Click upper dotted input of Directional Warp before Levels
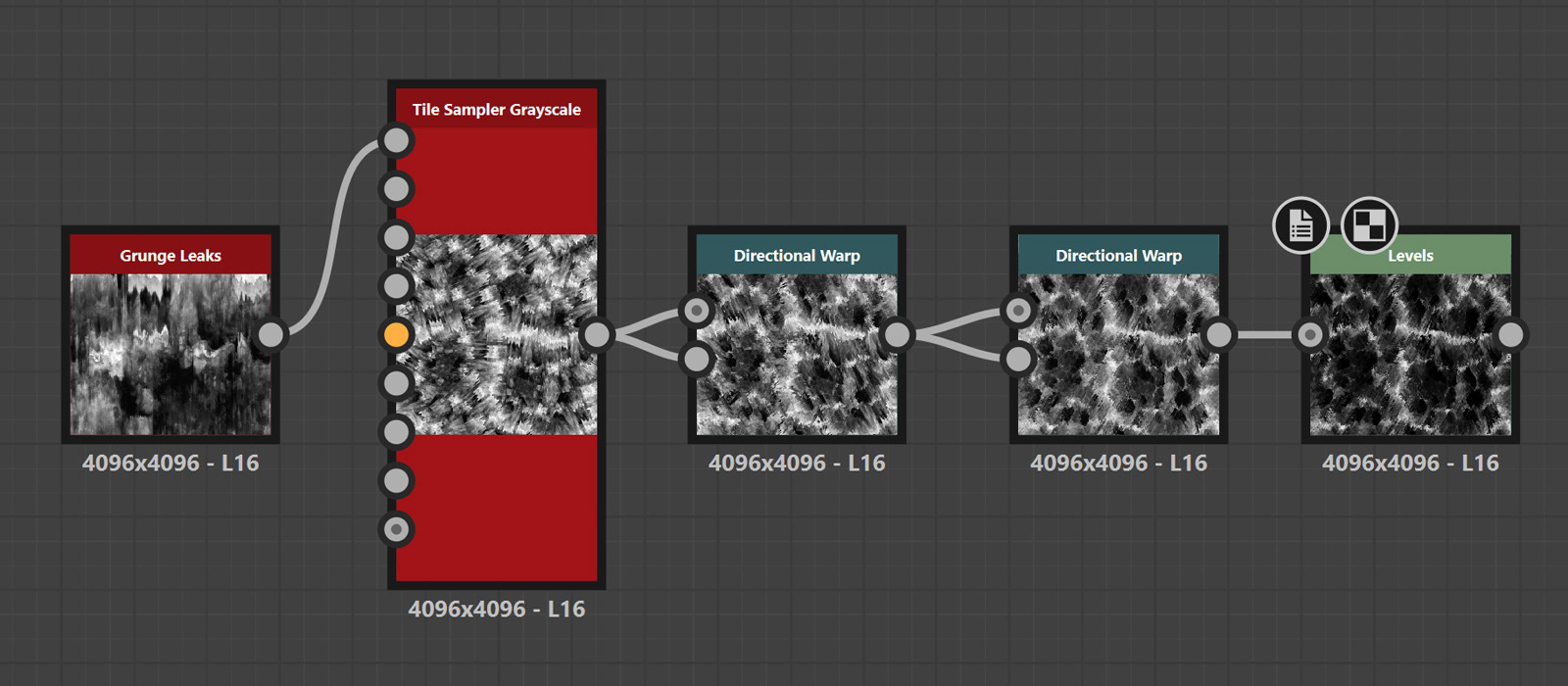Viewport: 1568px width, 686px height. point(1019,311)
